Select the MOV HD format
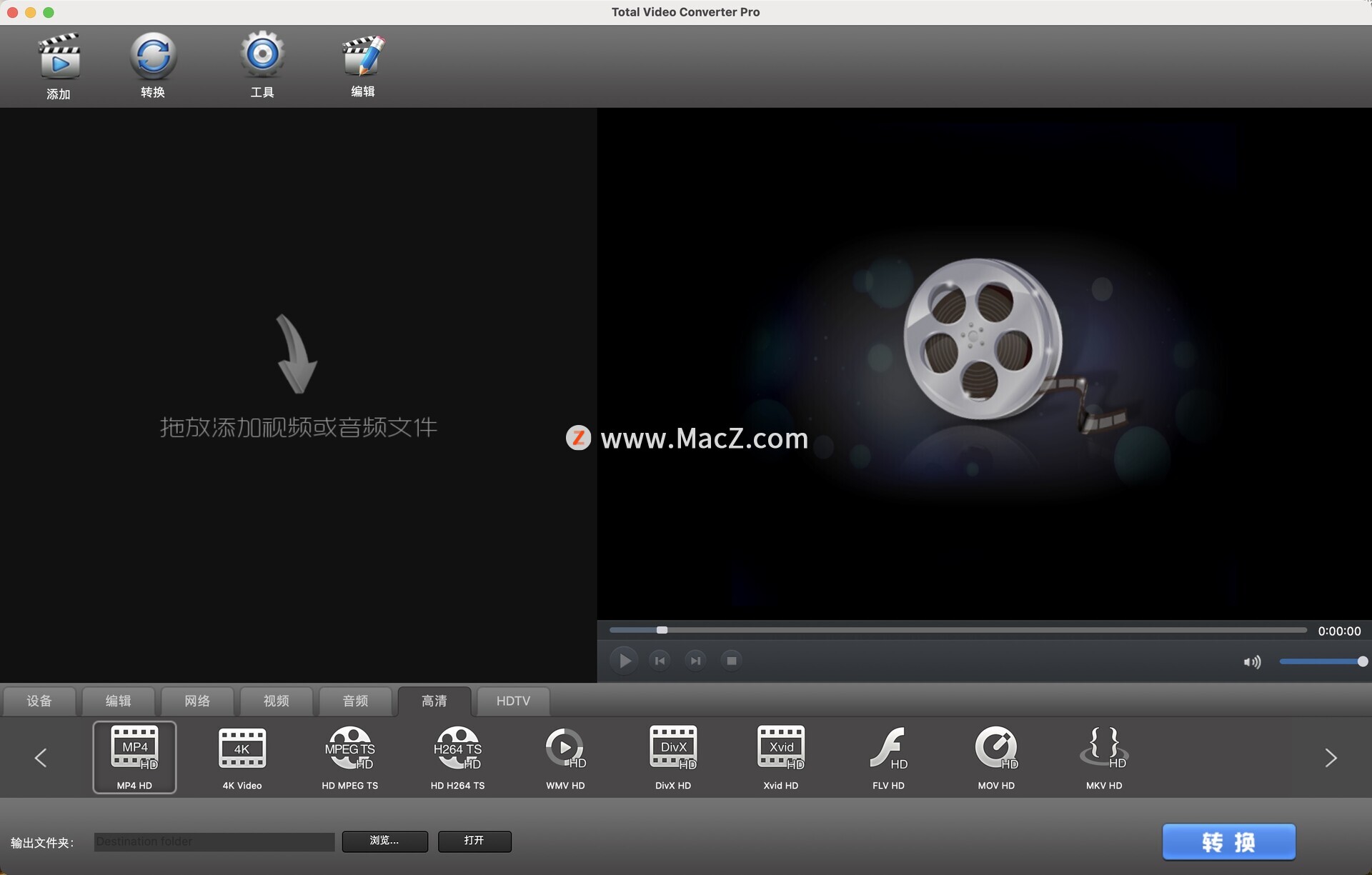This screenshot has height=875, width=1372. [x=996, y=757]
